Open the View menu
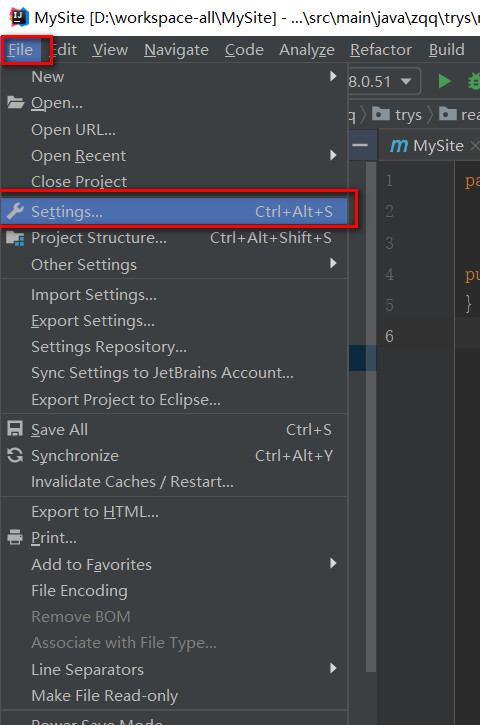Screen dimensions: 480x725 [110, 49]
